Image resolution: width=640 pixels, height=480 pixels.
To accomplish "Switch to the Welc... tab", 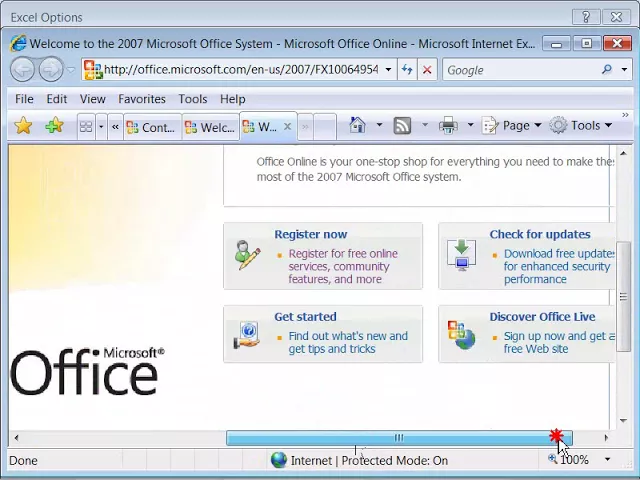I will 211,127.
